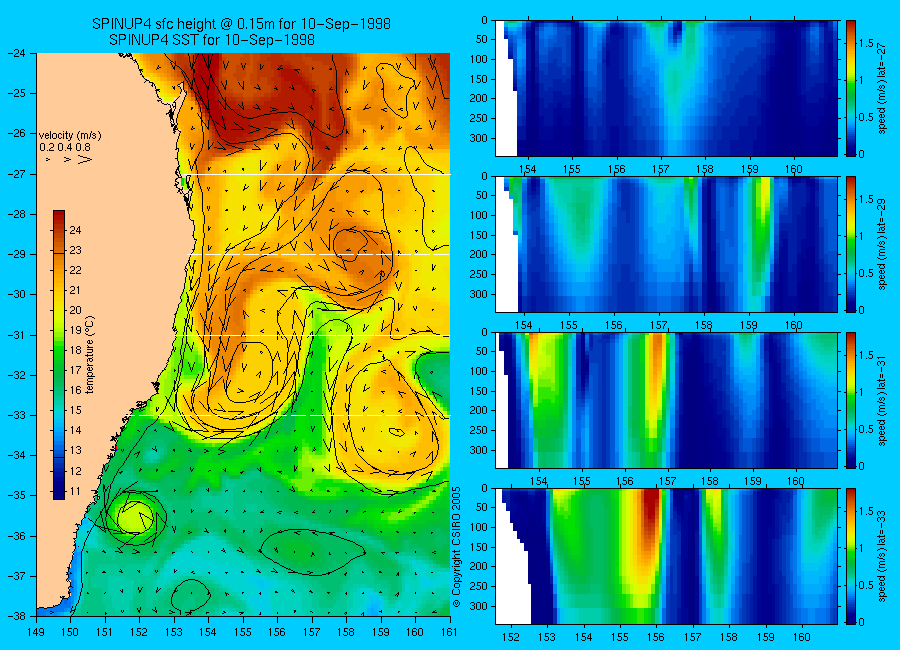
Task: Click the '160' longitude tick under the lat=-27 panel
Action: coord(794,169)
